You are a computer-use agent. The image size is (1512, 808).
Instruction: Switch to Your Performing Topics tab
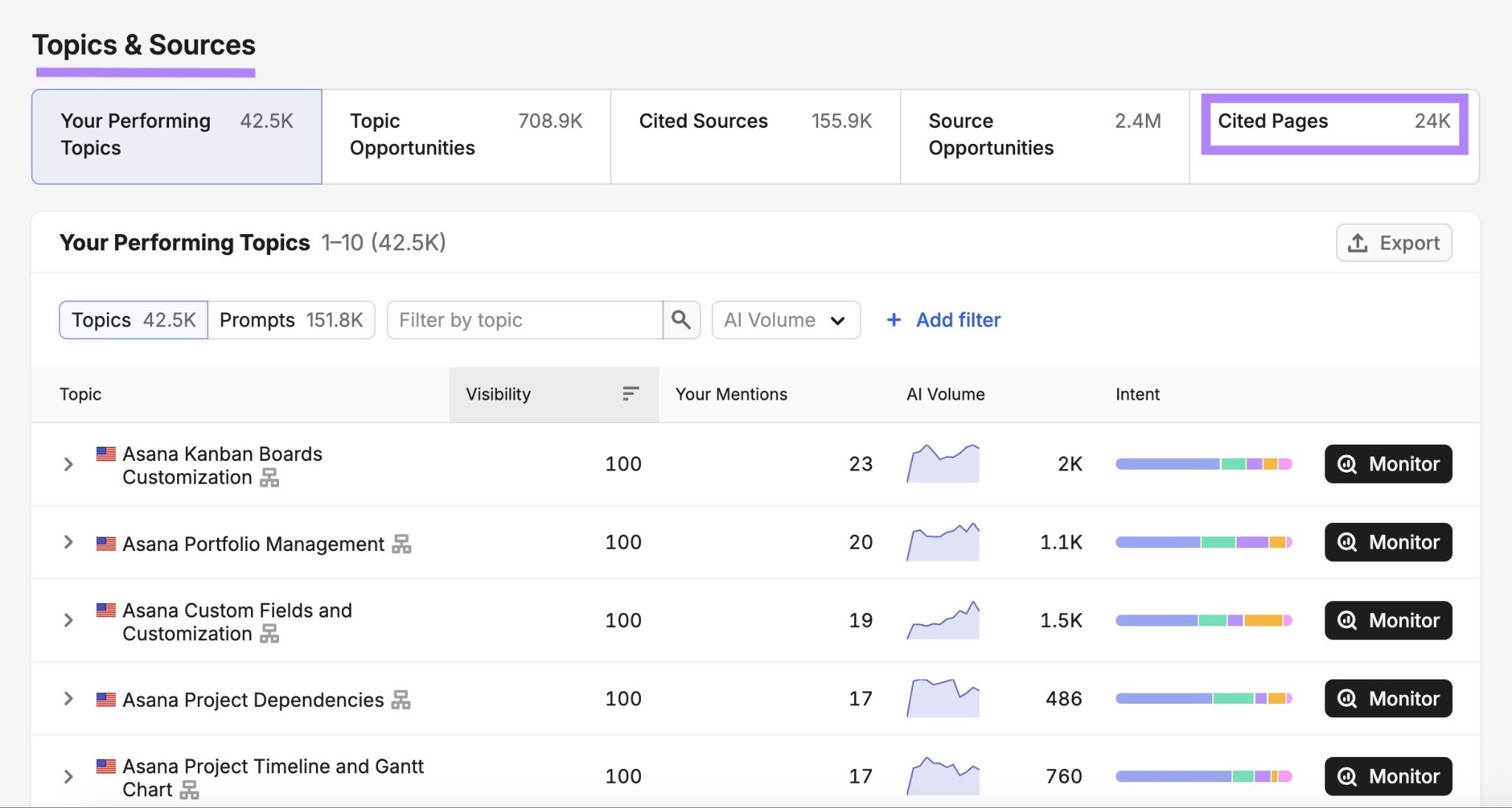(176, 137)
